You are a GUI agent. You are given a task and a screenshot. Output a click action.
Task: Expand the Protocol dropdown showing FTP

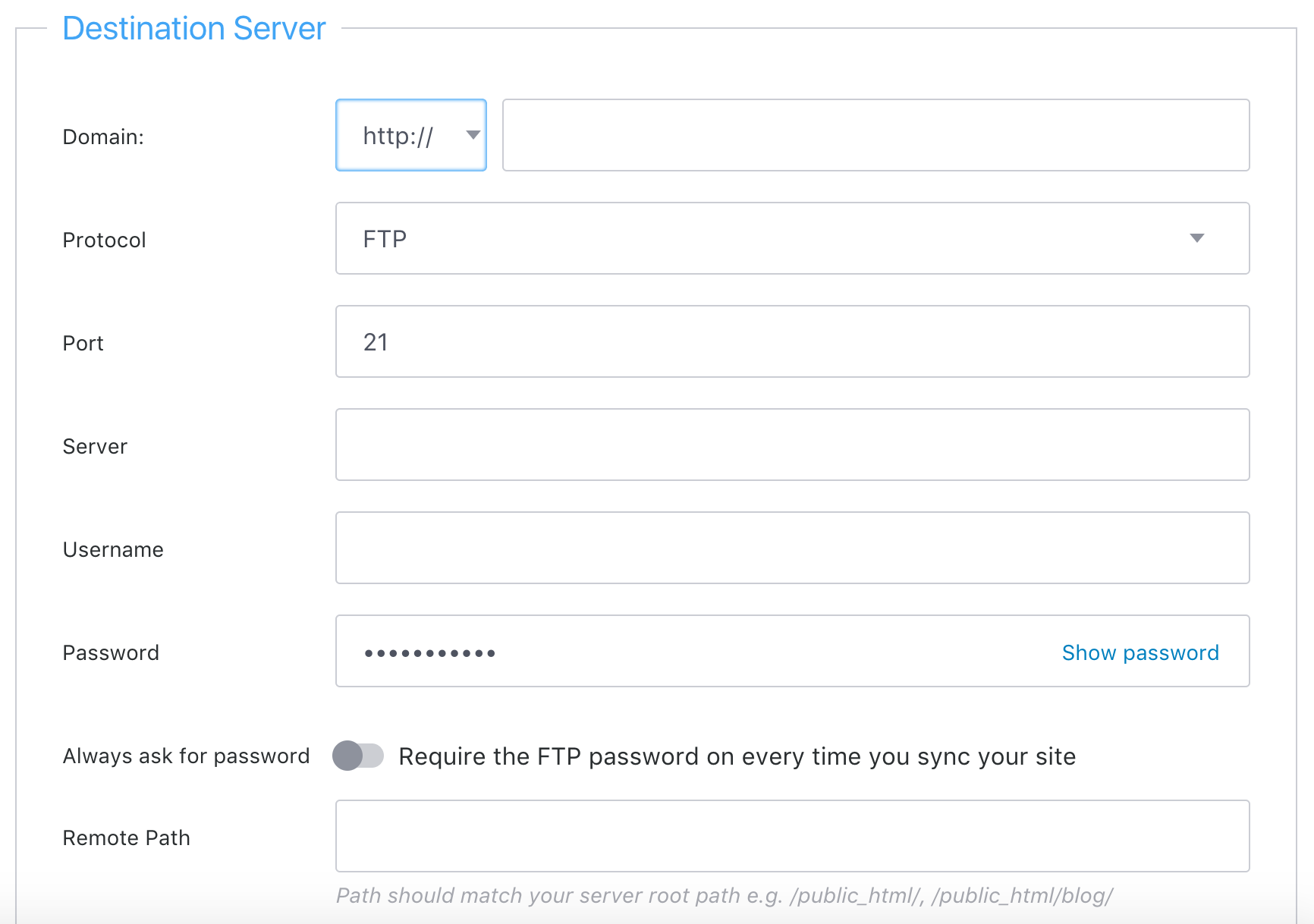[x=792, y=238]
